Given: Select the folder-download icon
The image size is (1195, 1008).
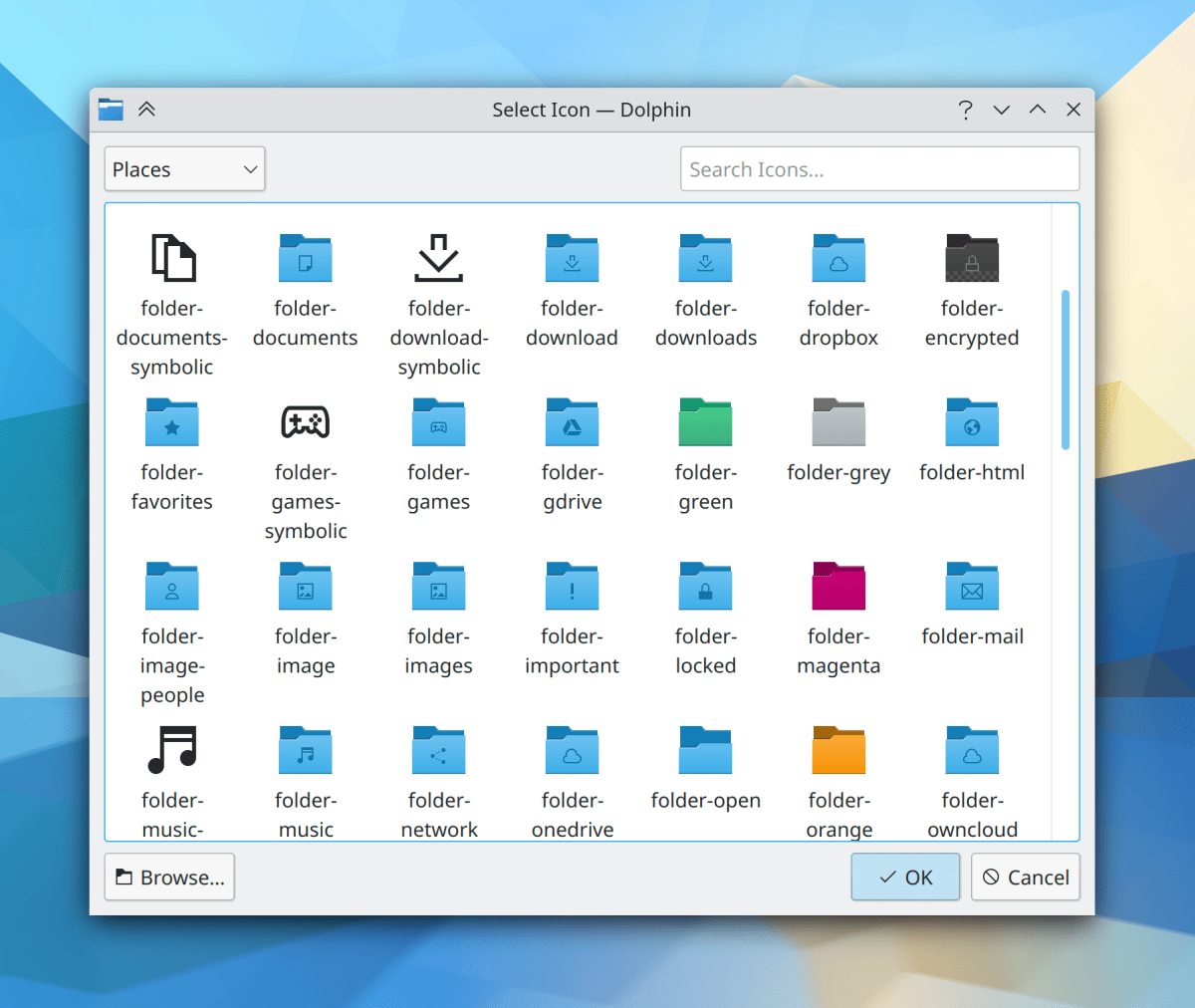Looking at the screenshot, I should pos(572,258).
